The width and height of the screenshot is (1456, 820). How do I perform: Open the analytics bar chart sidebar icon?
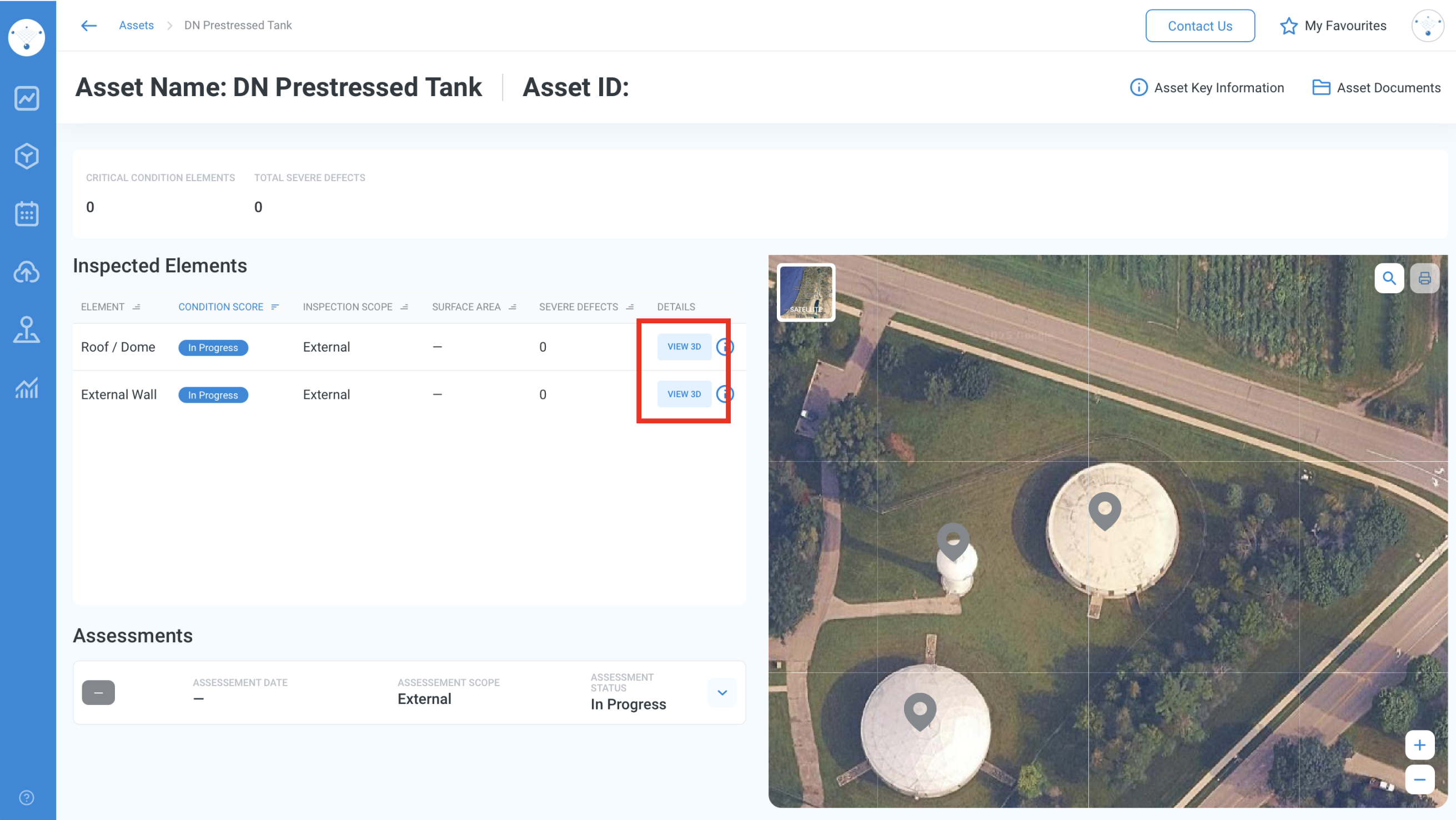pos(27,388)
